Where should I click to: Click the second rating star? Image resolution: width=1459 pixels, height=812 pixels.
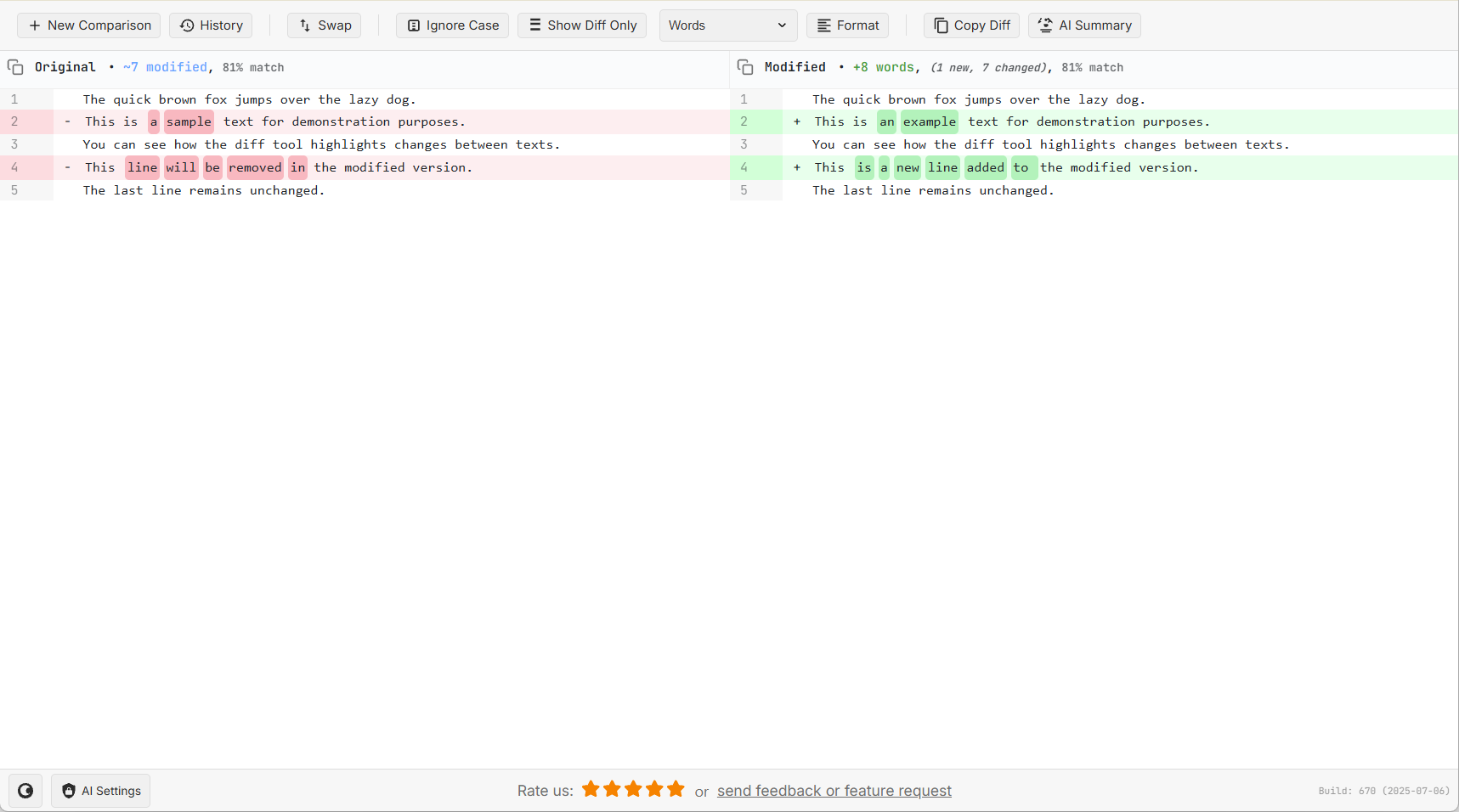612,789
